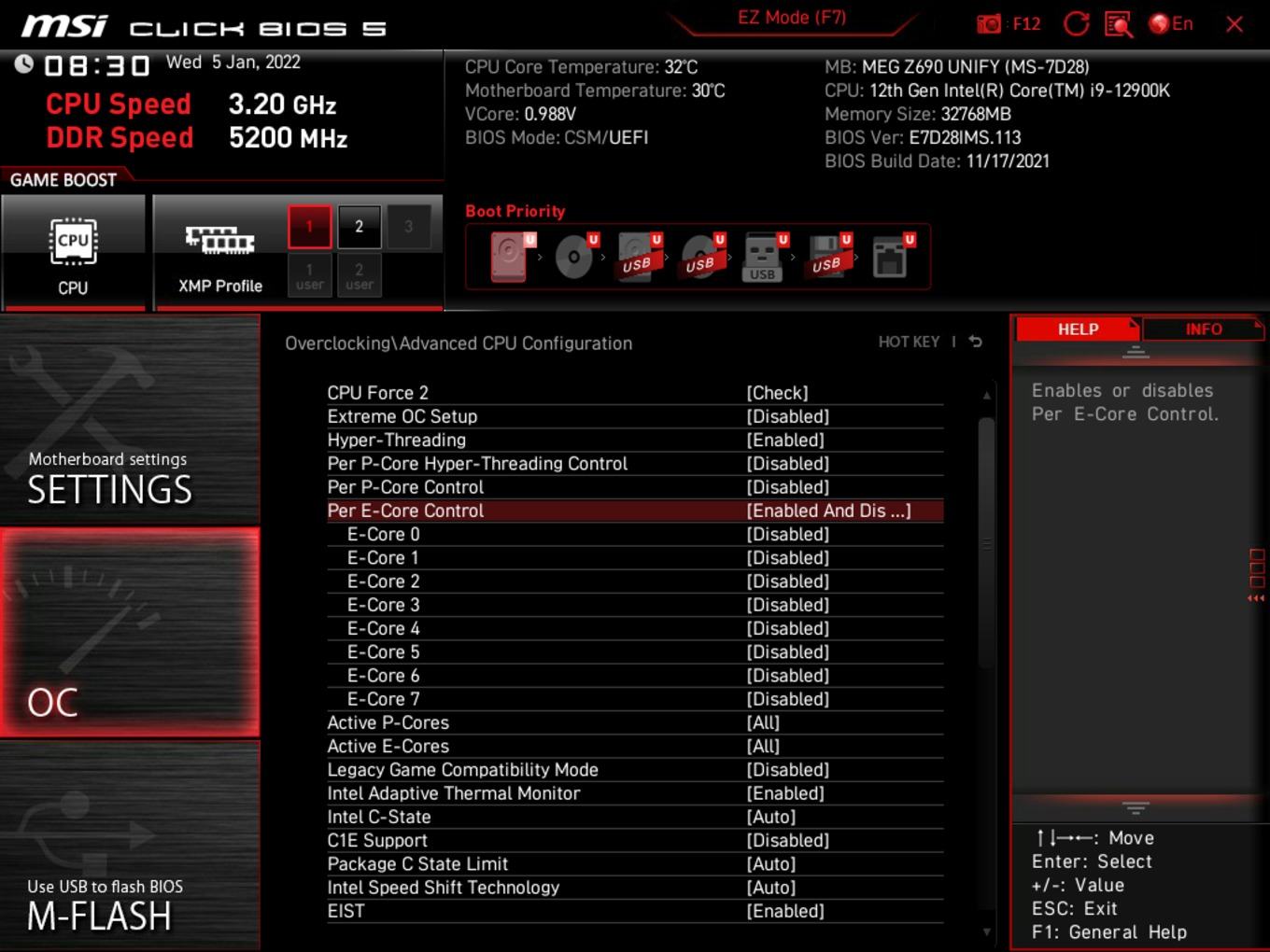The image size is (1270, 952).
Task: Open the HELP tab
Action: click(x=1078, y=329)
